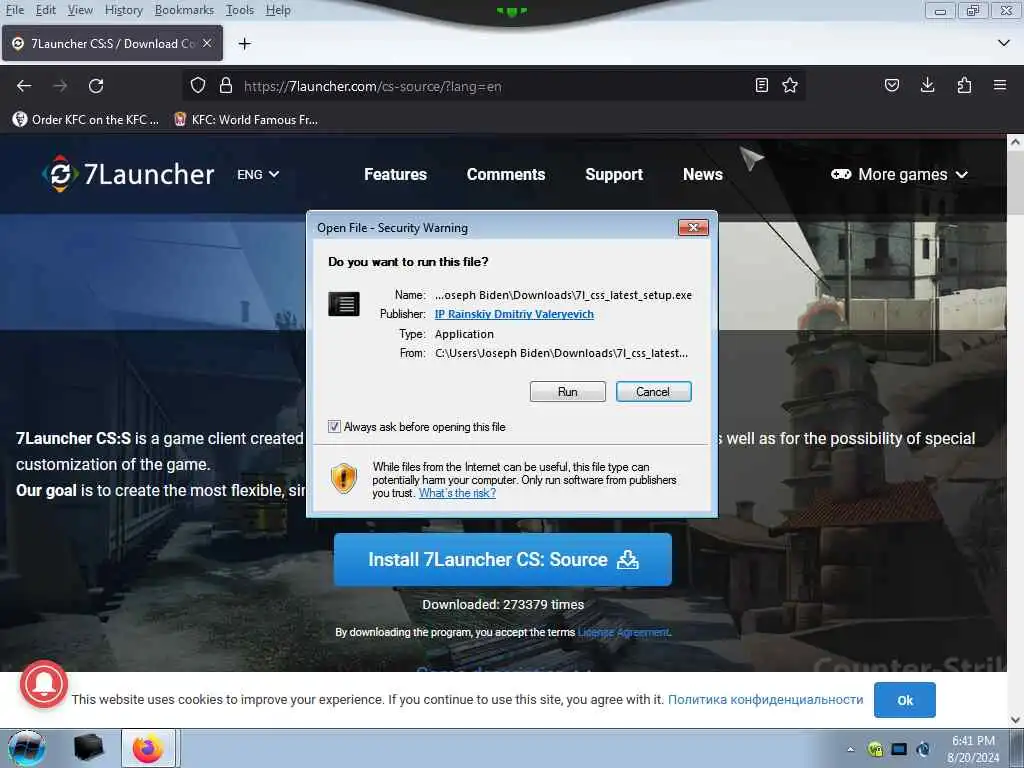Screen dimensions: 1024x768
Task: Click the Downloaded: 273379 times text
Action: click(503, 605)
